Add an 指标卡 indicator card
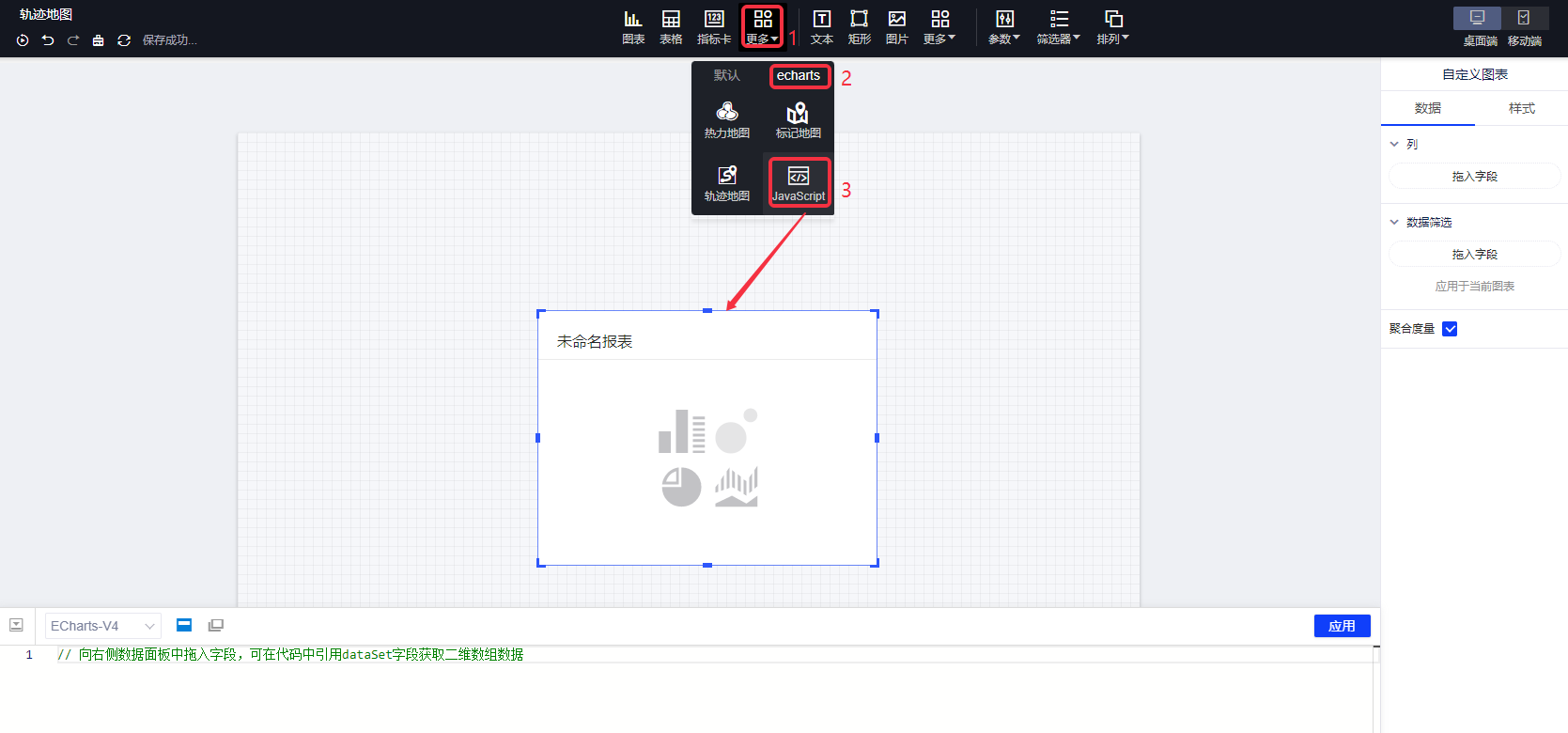1568x733 pixels. [x=714, y=26]
